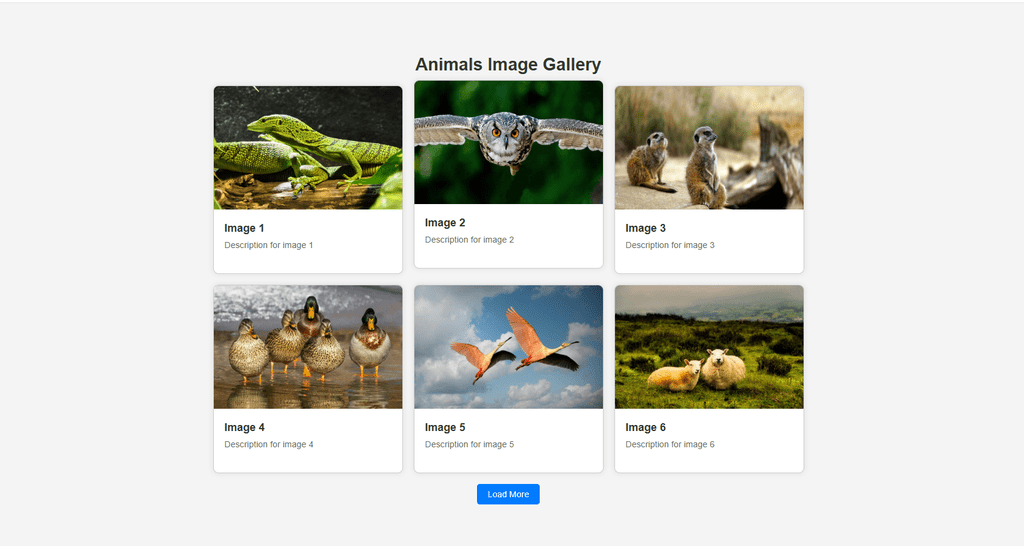Image resolution: width=1024 pixels, height=546 pixels.
Task: Select 'Description for image 6' text
Action: (669, 444)
